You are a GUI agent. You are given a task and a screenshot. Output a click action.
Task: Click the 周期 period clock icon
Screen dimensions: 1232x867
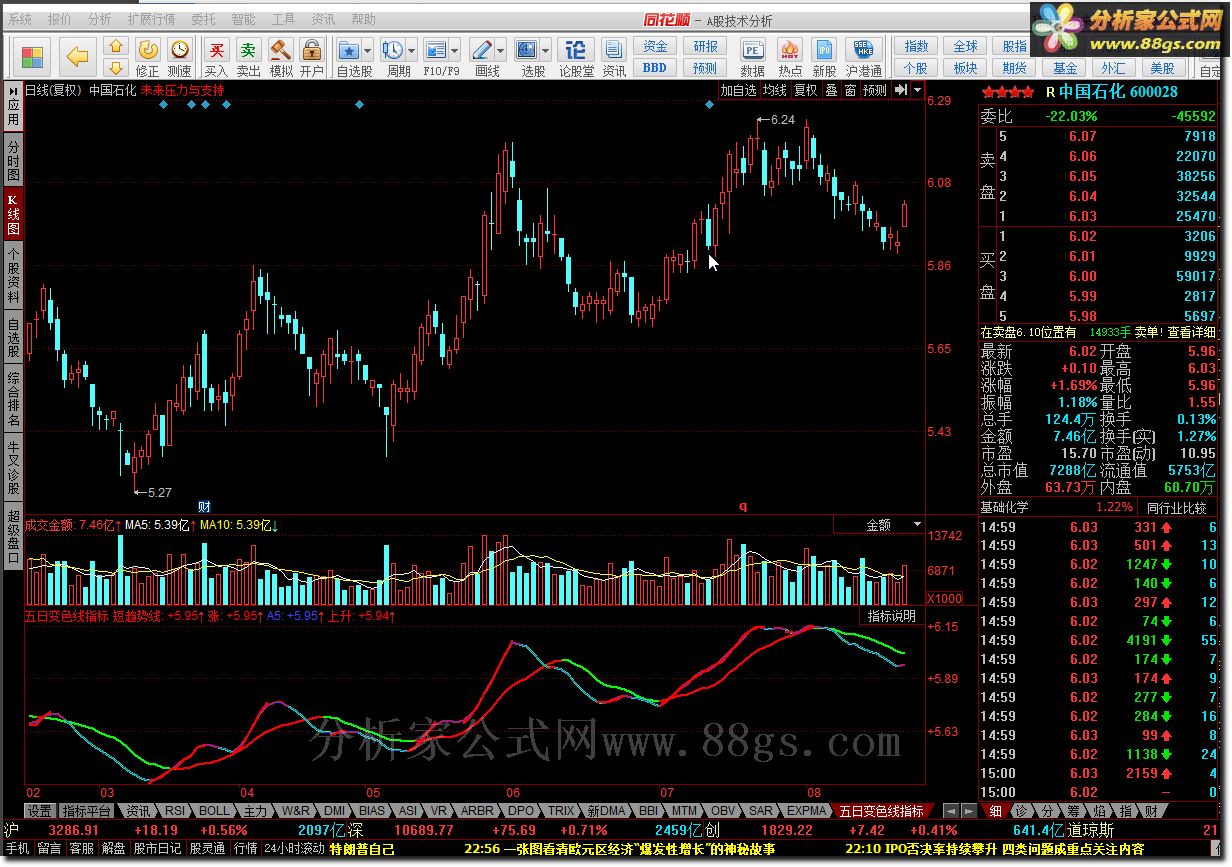click(392, 50)
